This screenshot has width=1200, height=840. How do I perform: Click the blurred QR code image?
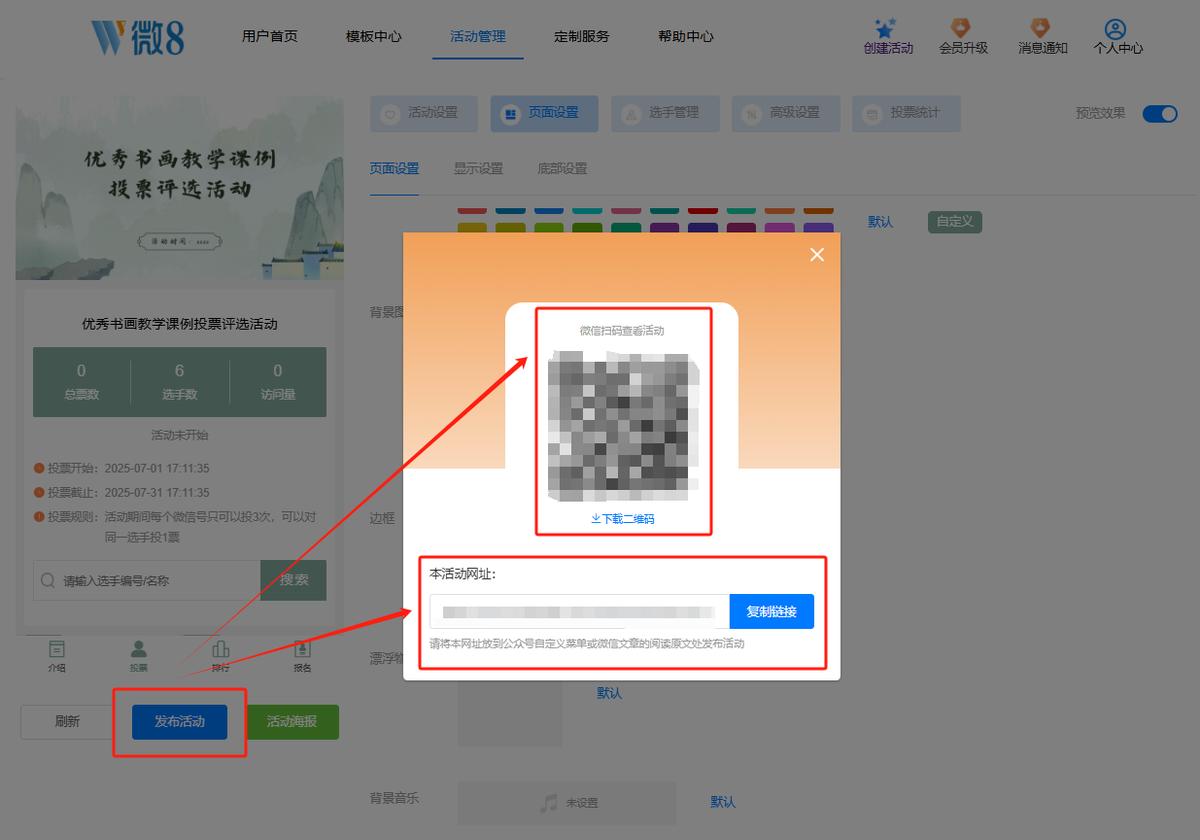click(623, 425)
